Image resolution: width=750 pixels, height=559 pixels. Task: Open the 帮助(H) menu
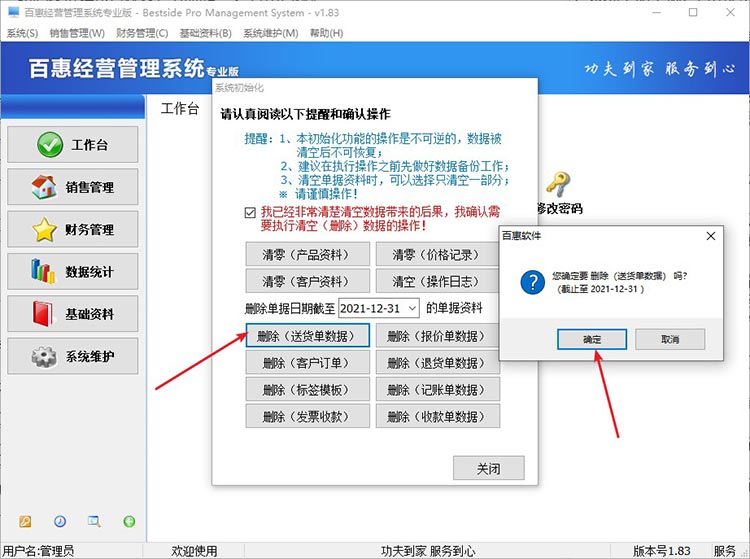click(x=326, y=33)
